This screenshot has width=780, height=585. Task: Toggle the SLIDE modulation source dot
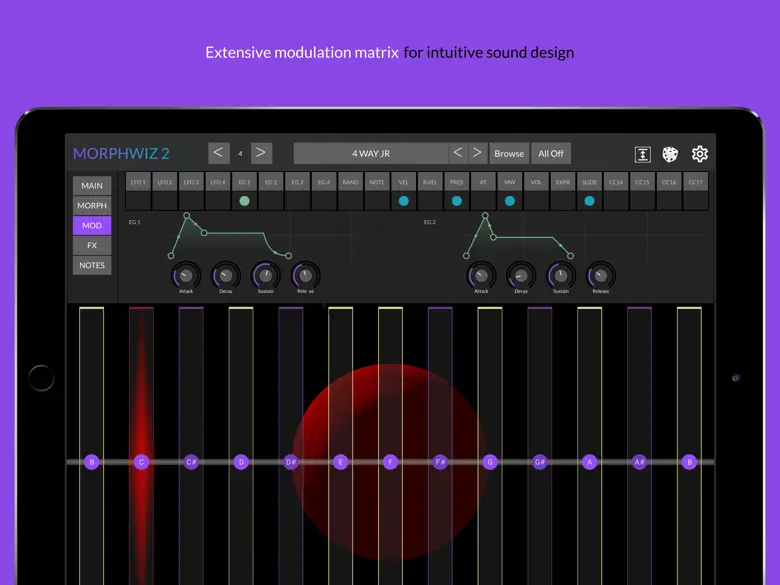point(589,201)
